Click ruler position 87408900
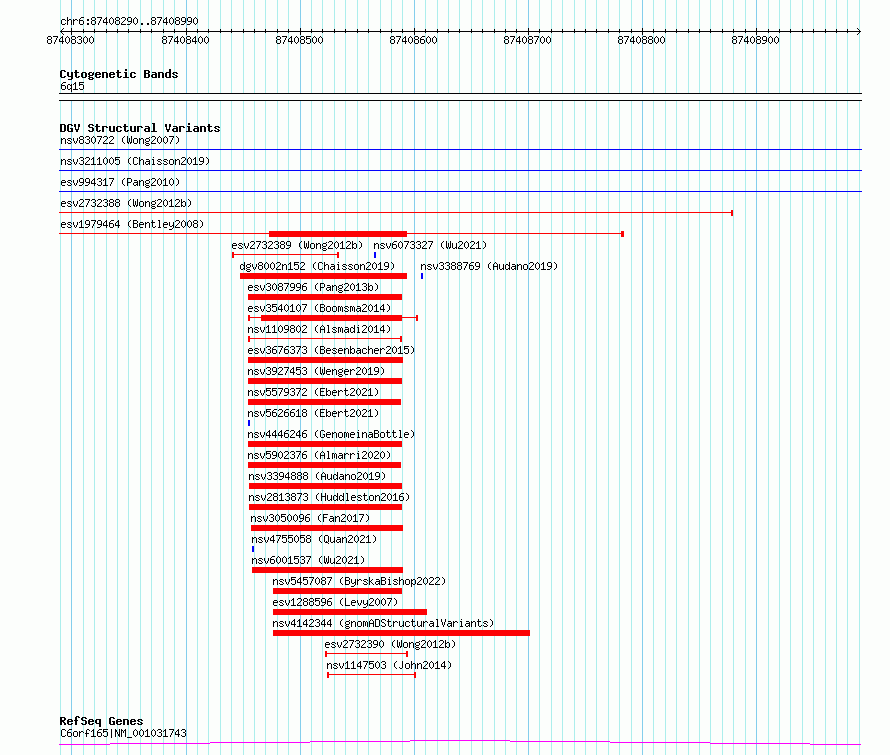 click(755, 40)
